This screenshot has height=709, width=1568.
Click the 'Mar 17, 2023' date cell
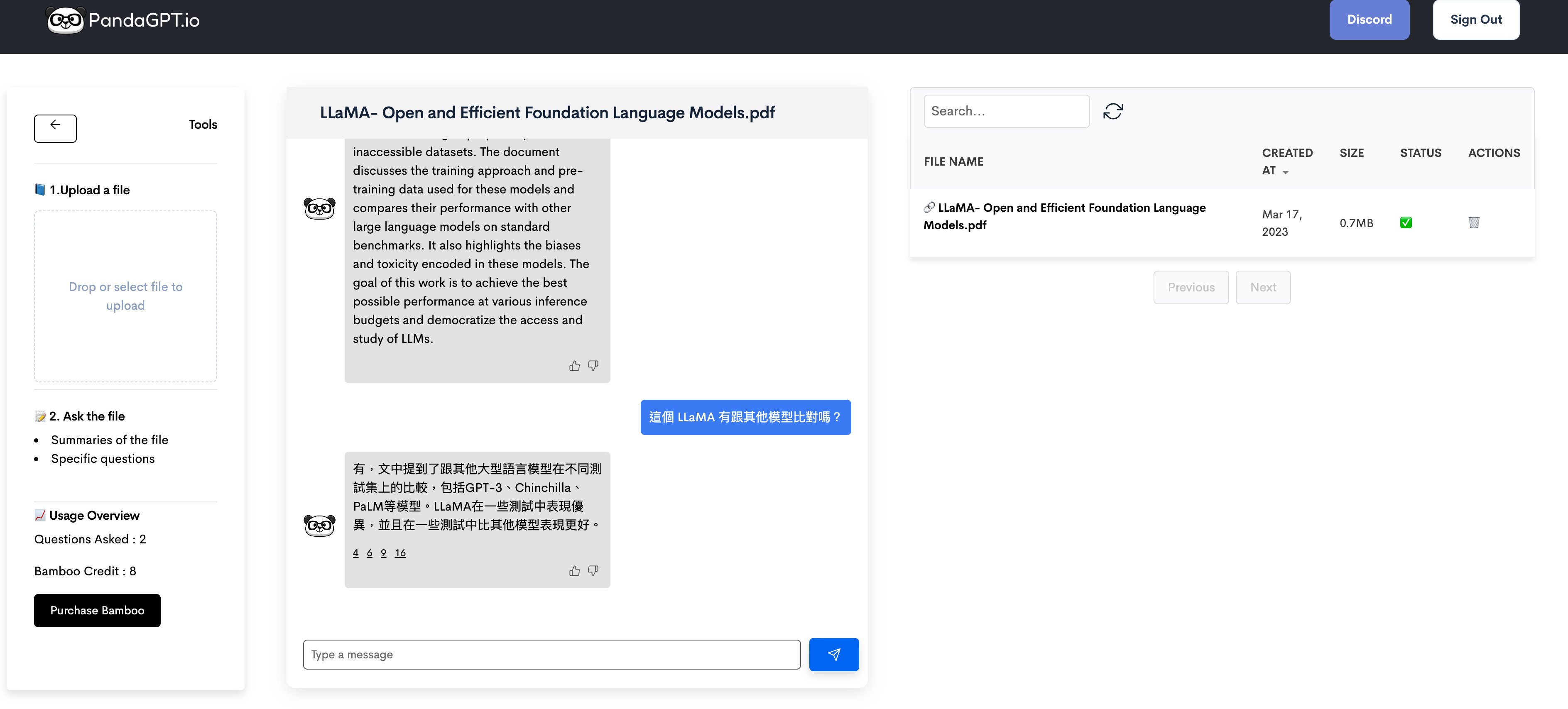click(x=1282, y=223)
